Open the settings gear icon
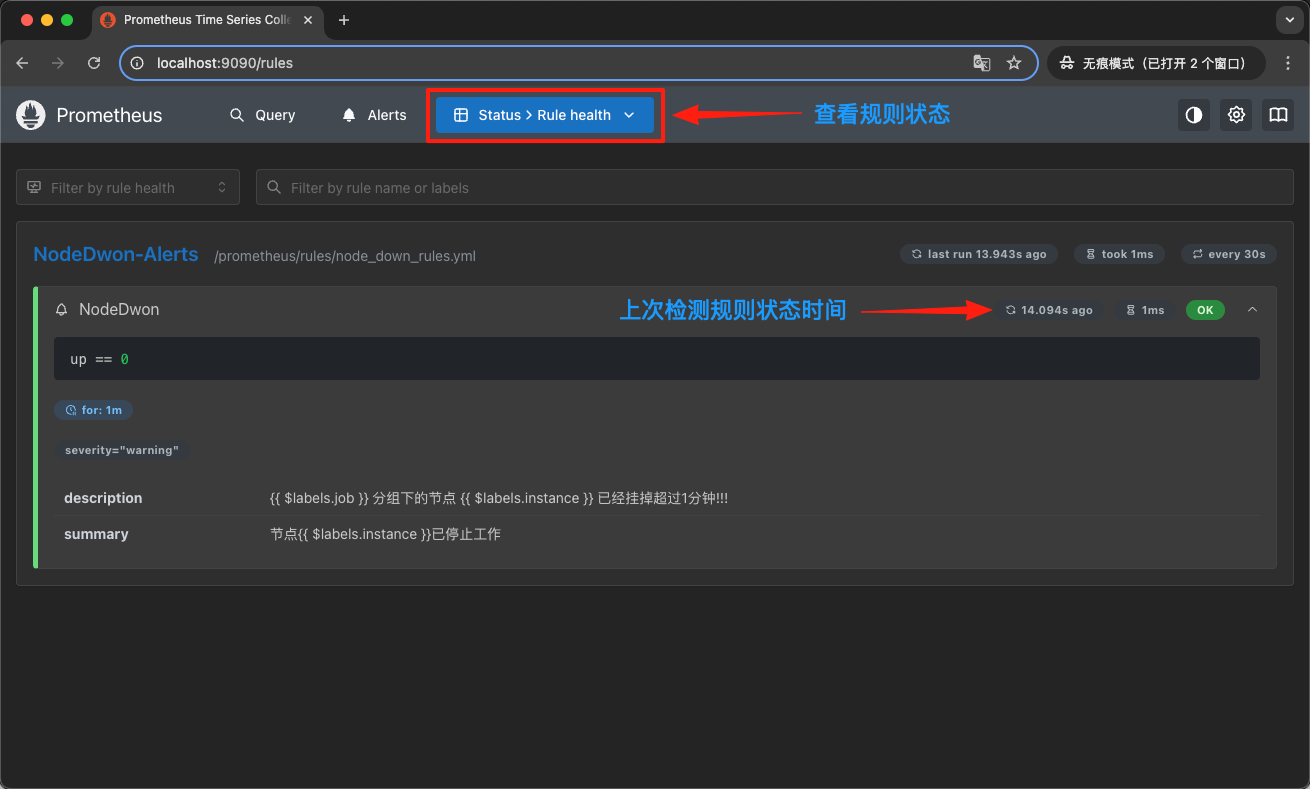The image size is (1310, 789). pyautogui.click(x=1235, y=115)
